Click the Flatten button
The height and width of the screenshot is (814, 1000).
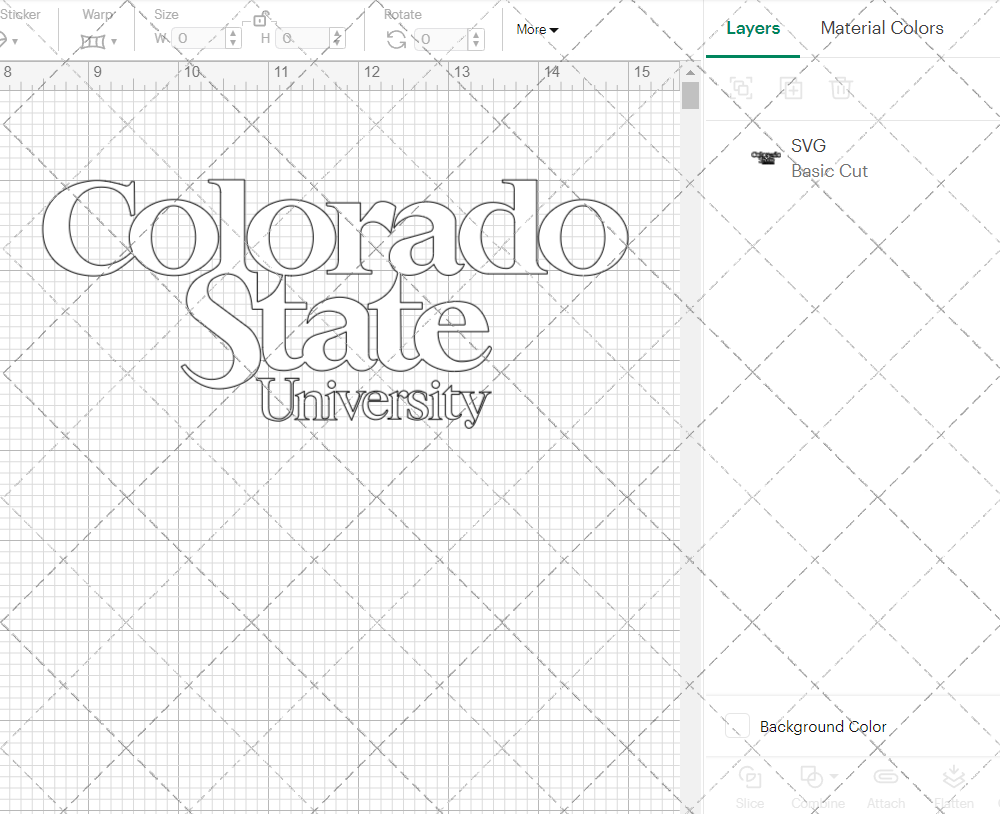click(x=953, y=788)
